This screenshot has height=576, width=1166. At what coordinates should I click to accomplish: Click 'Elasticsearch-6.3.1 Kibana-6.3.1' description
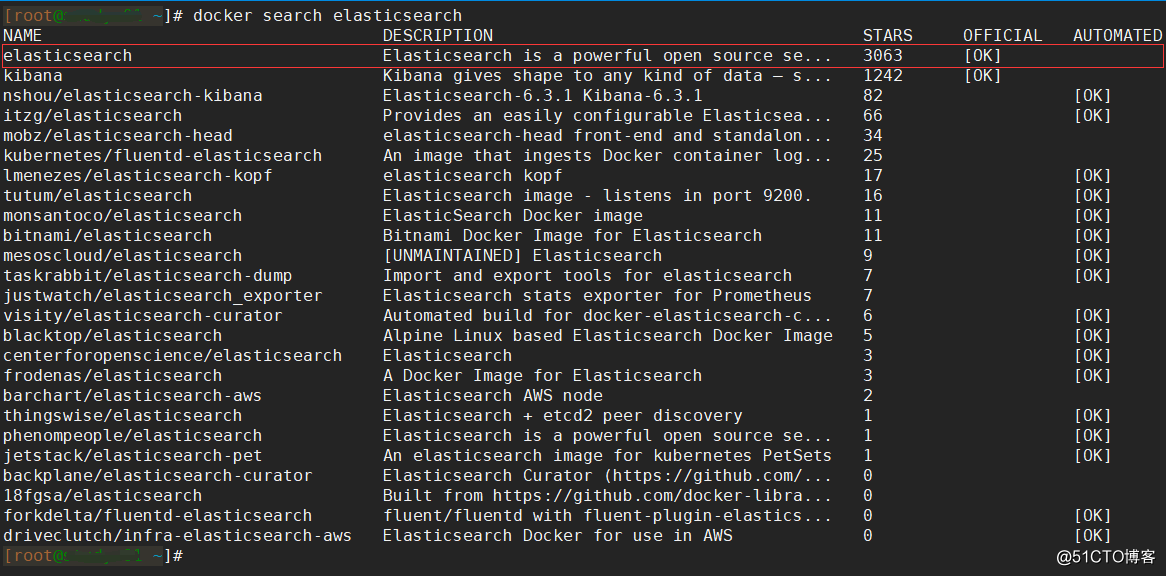click(543, 95)
